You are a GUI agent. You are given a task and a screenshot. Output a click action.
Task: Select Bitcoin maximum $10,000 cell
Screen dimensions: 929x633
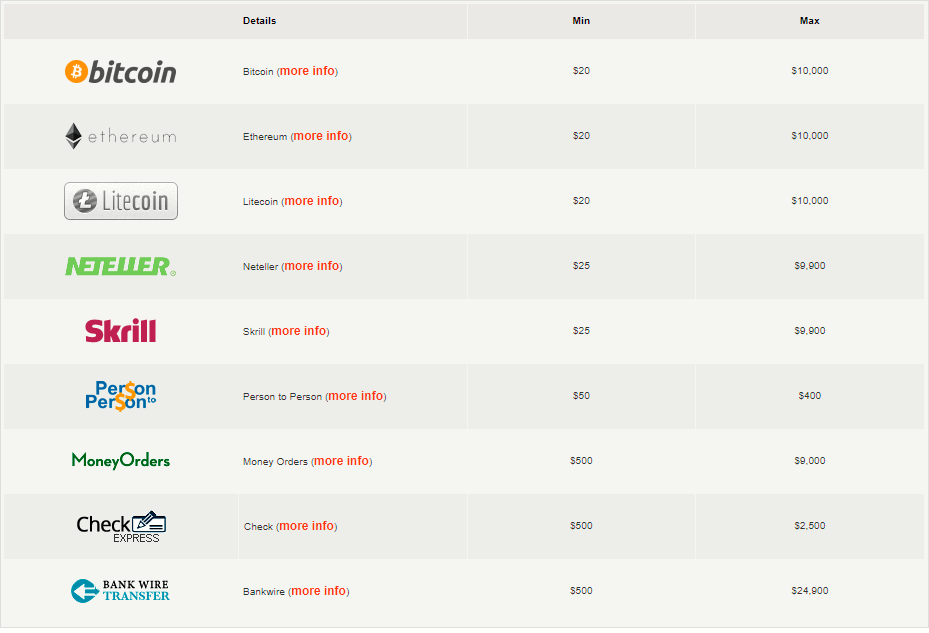809,71
